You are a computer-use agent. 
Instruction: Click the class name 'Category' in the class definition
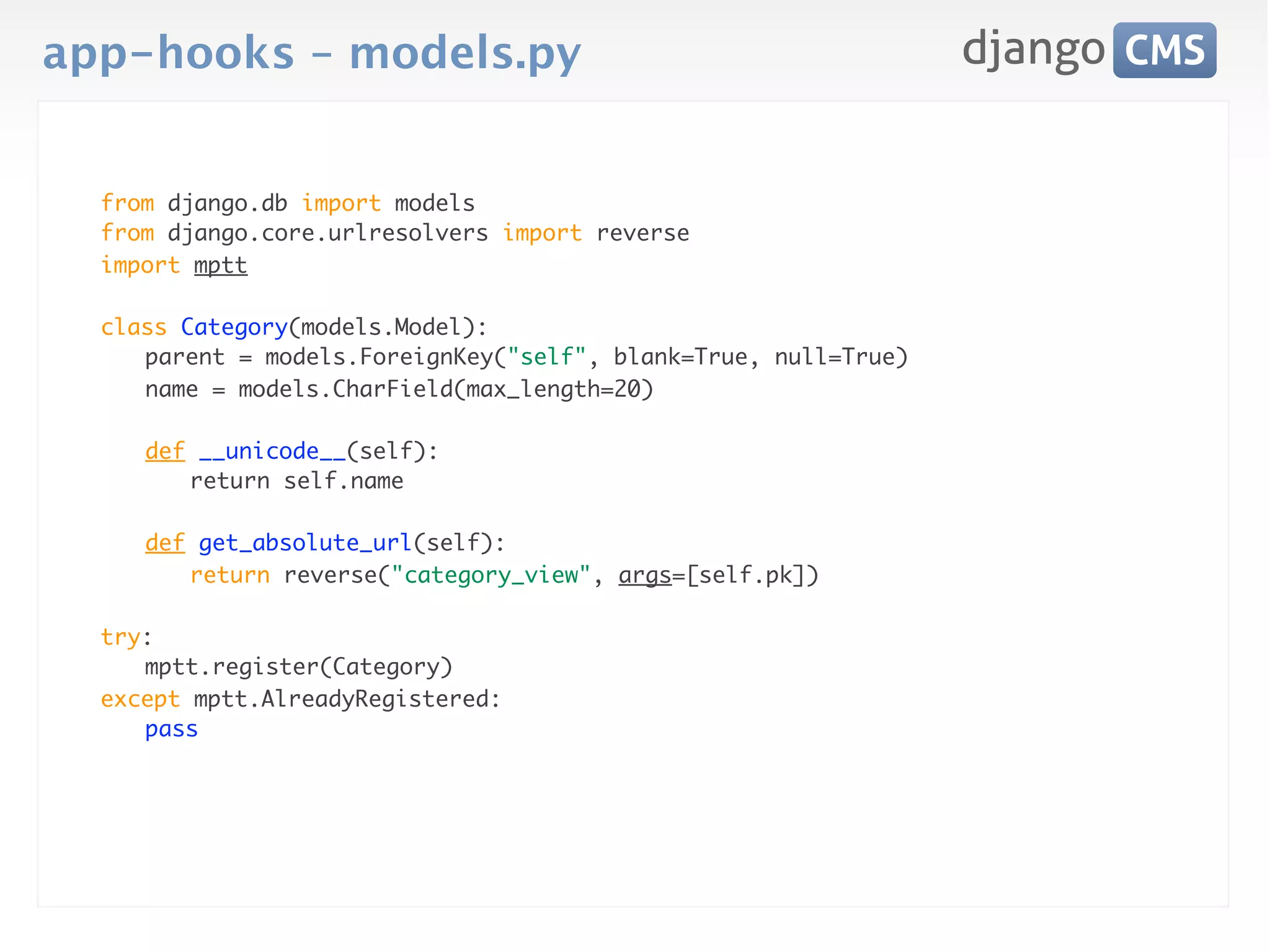(x=234, y=327)
